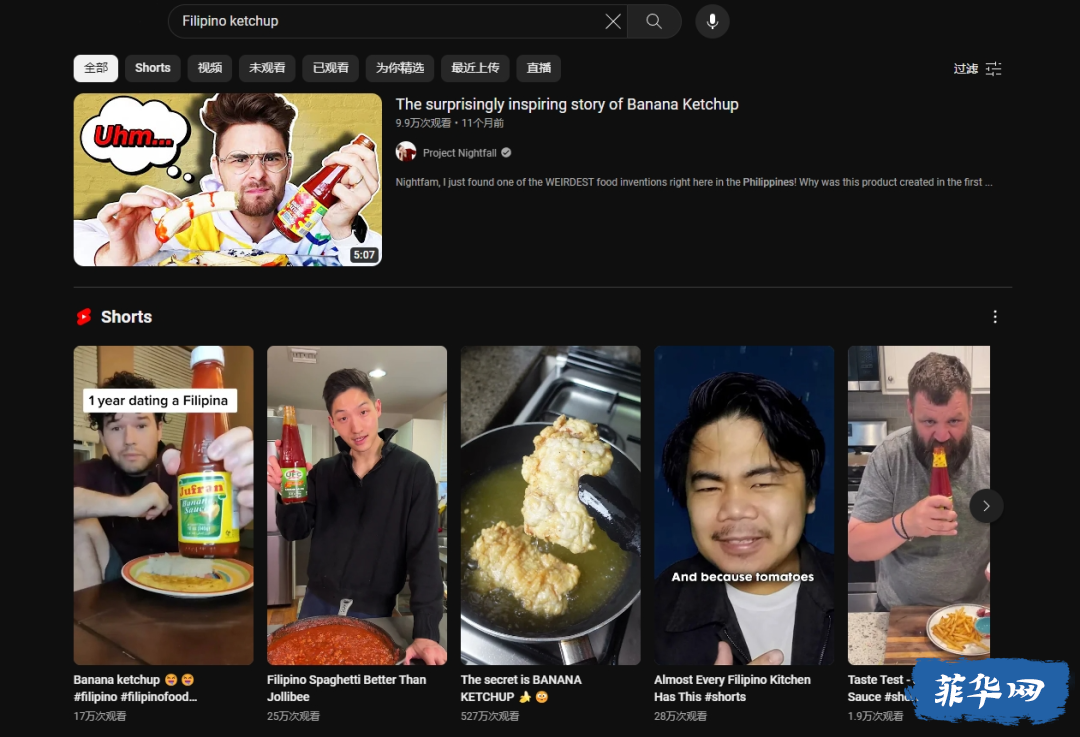Open the fried chicken in pan short thumbnail
This screenshot has height=737, width=1080.
[x=550, y=506]
